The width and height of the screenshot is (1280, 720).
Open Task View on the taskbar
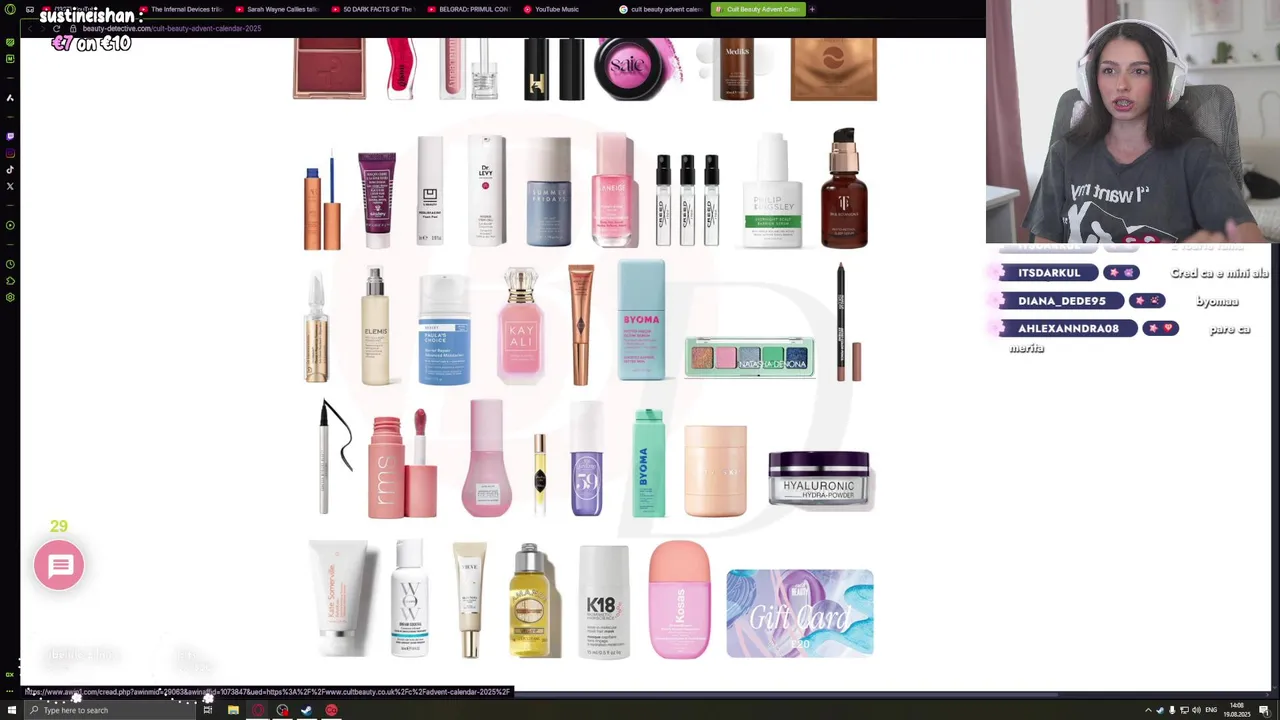207,710
